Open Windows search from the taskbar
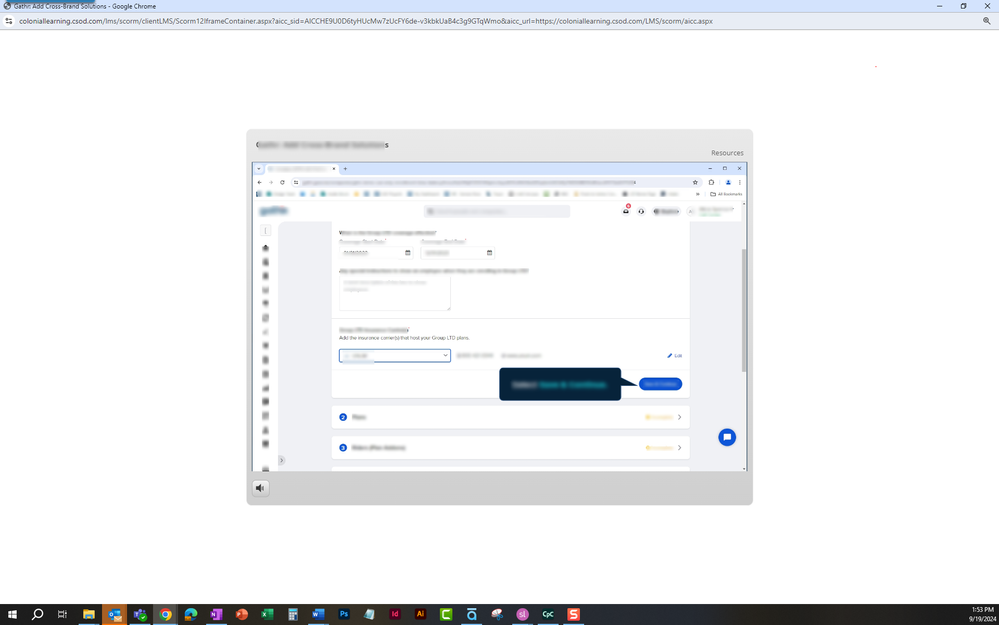The height and width of the screenshot is (625, 999). [x=38, y=614]
